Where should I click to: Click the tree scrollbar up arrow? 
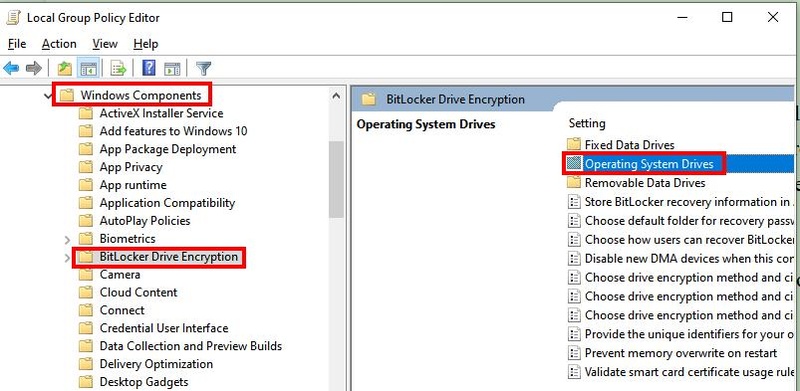[x=336, y=95]
